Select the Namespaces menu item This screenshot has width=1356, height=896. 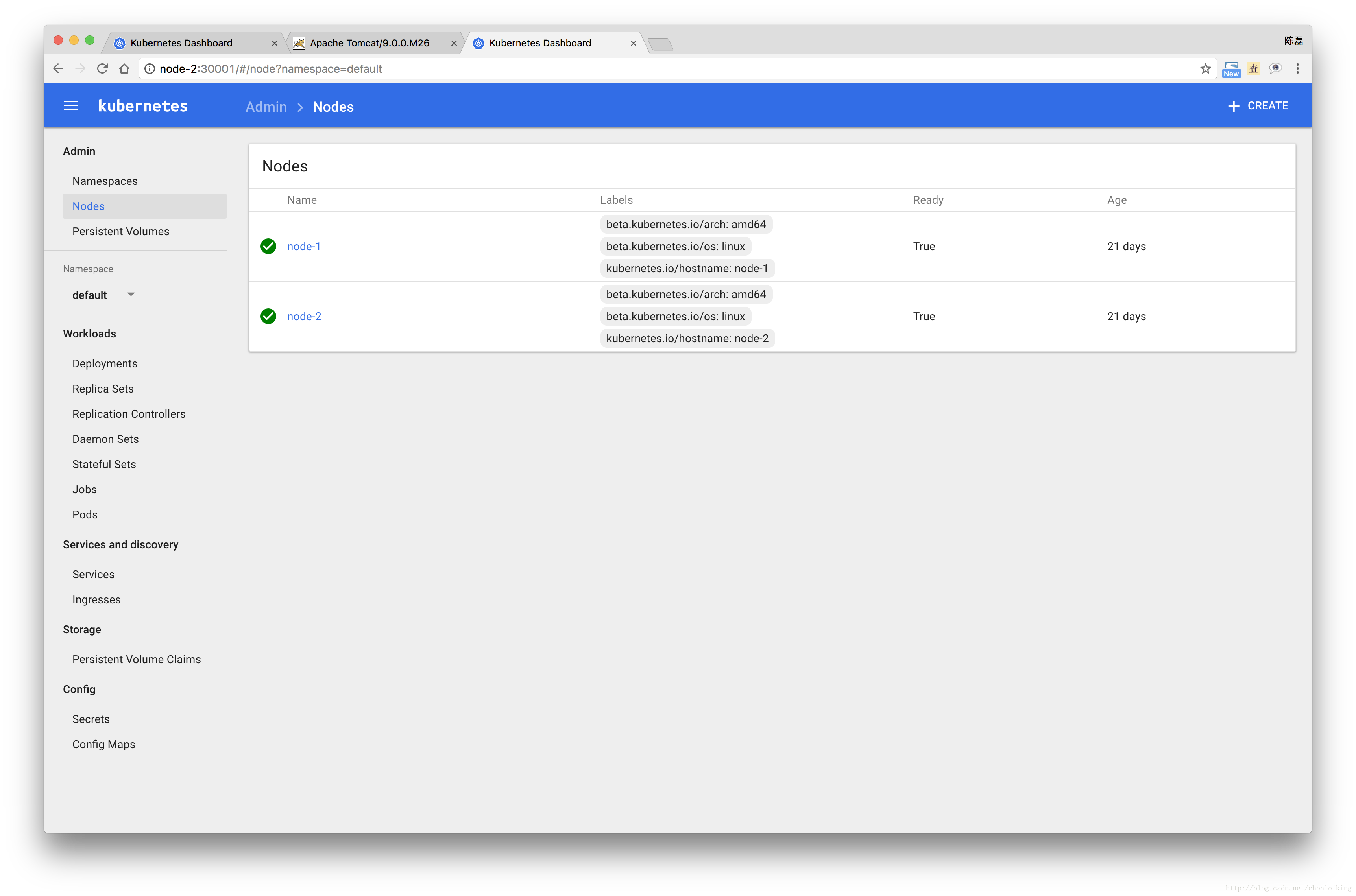(105, 181)
